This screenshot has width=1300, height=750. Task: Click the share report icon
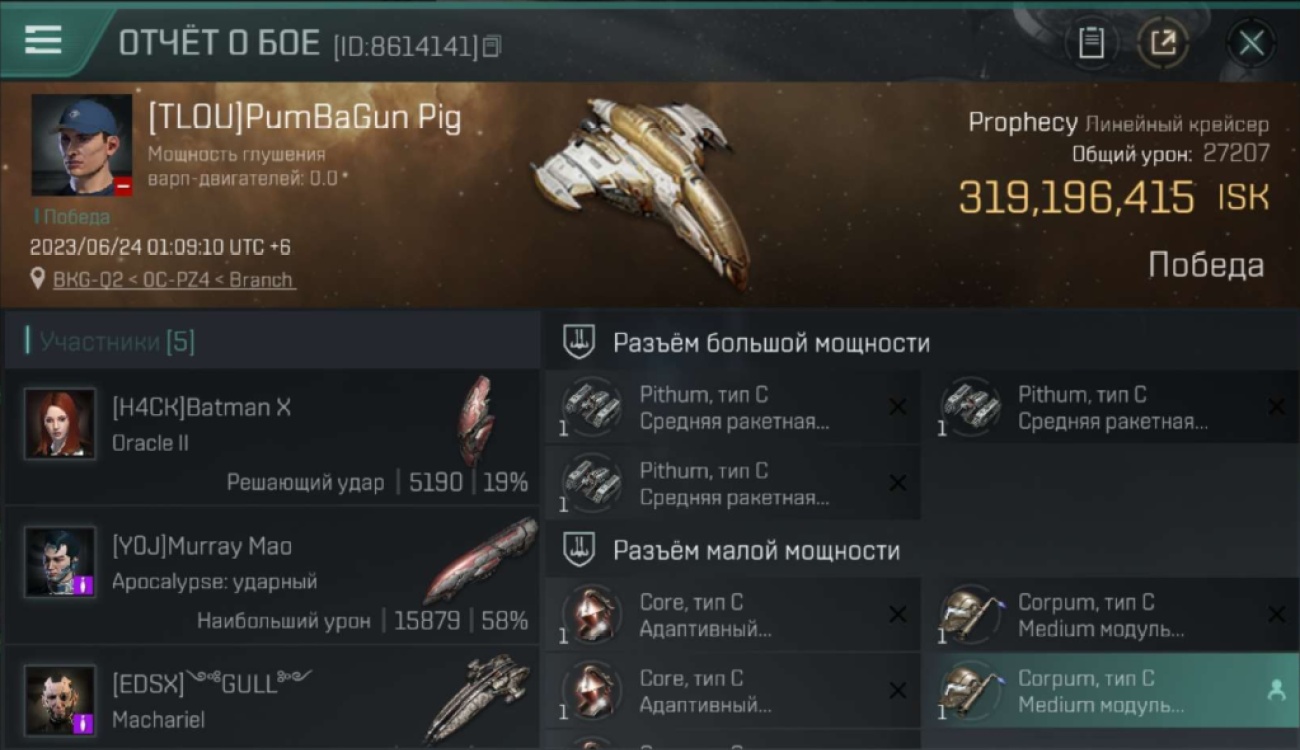click(x=1163, y=43)
